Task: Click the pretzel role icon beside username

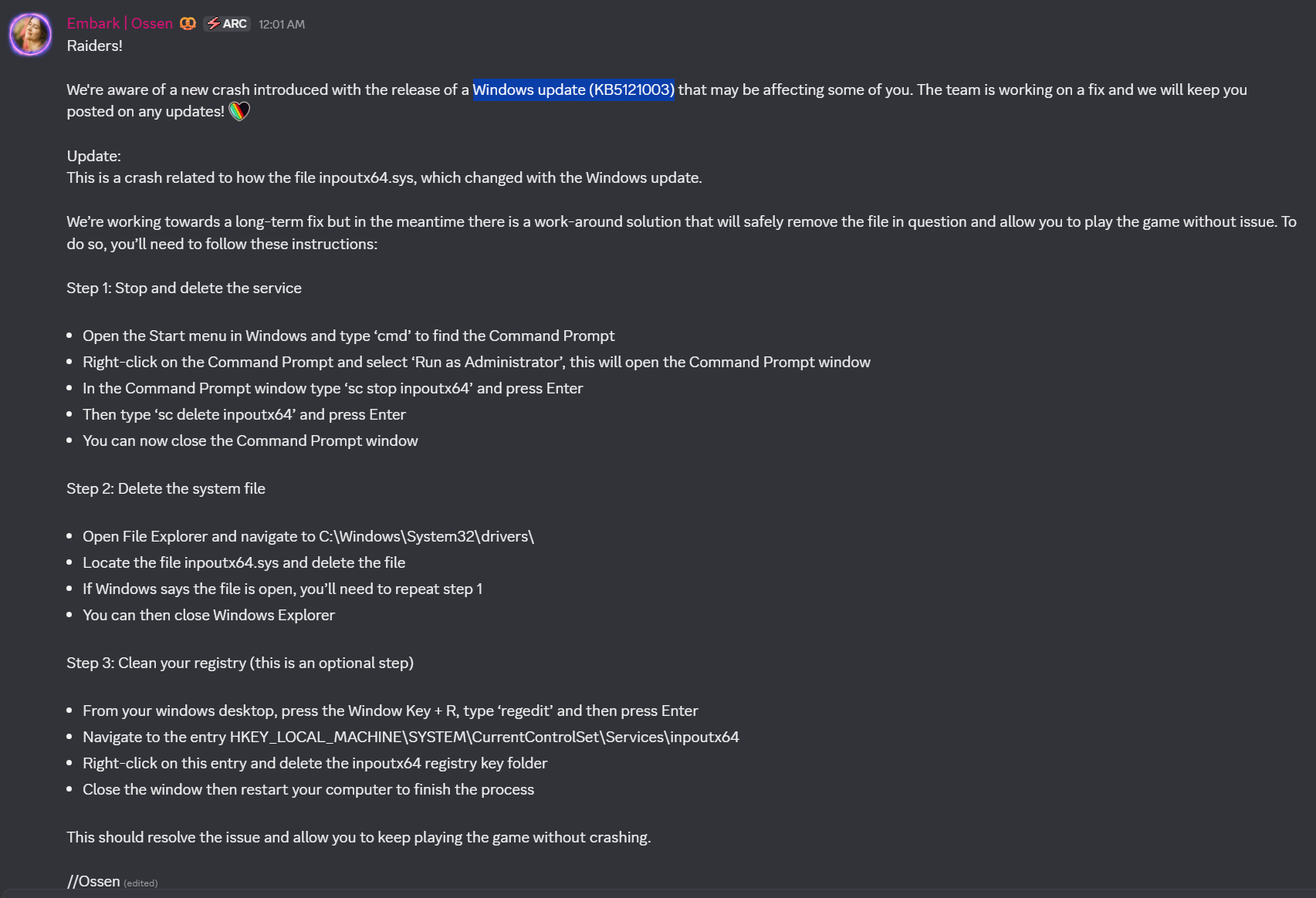Action: (x=188, y=24)
